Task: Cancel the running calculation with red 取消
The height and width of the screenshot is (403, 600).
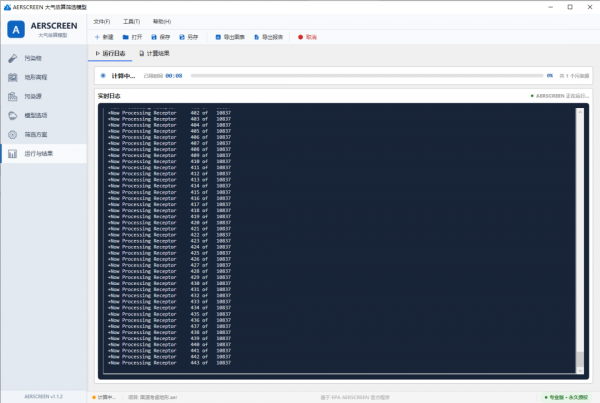Action: 307,37
